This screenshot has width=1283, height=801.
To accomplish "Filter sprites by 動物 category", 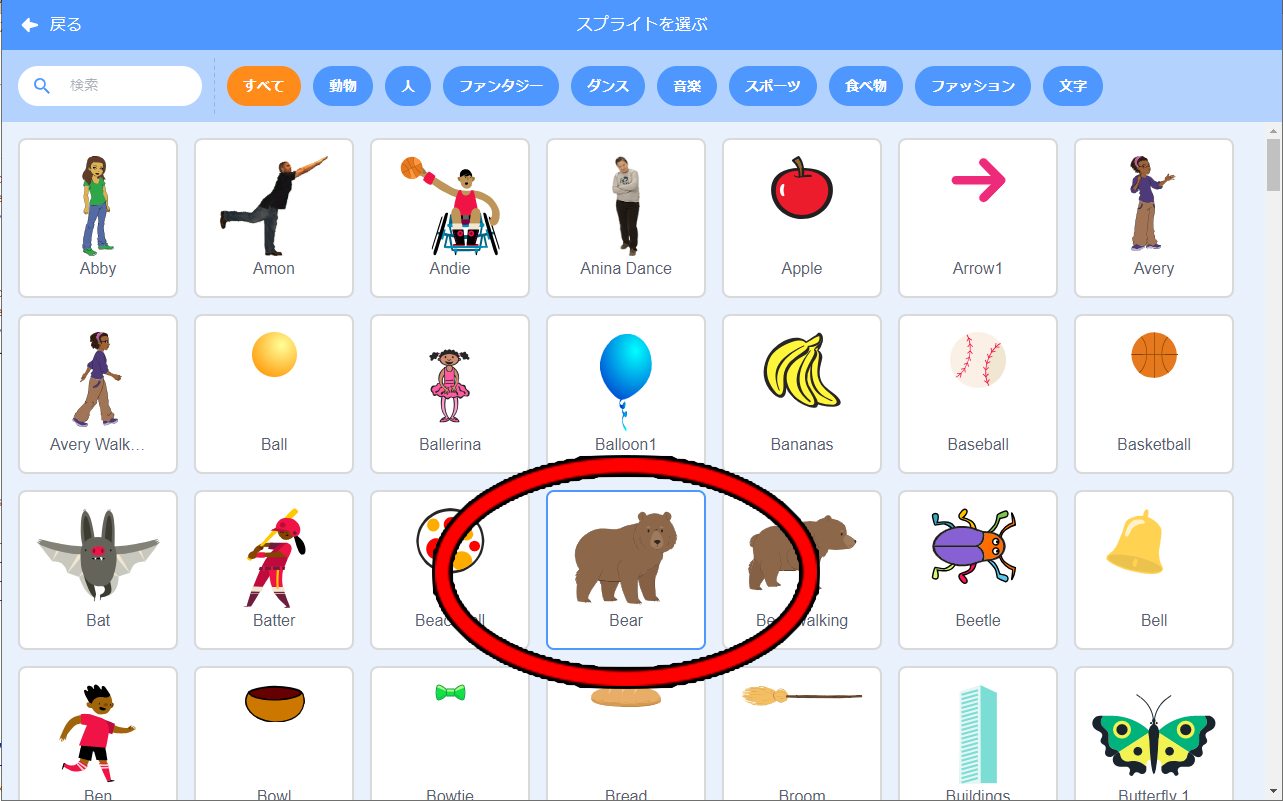I will (x=343, y=86).
